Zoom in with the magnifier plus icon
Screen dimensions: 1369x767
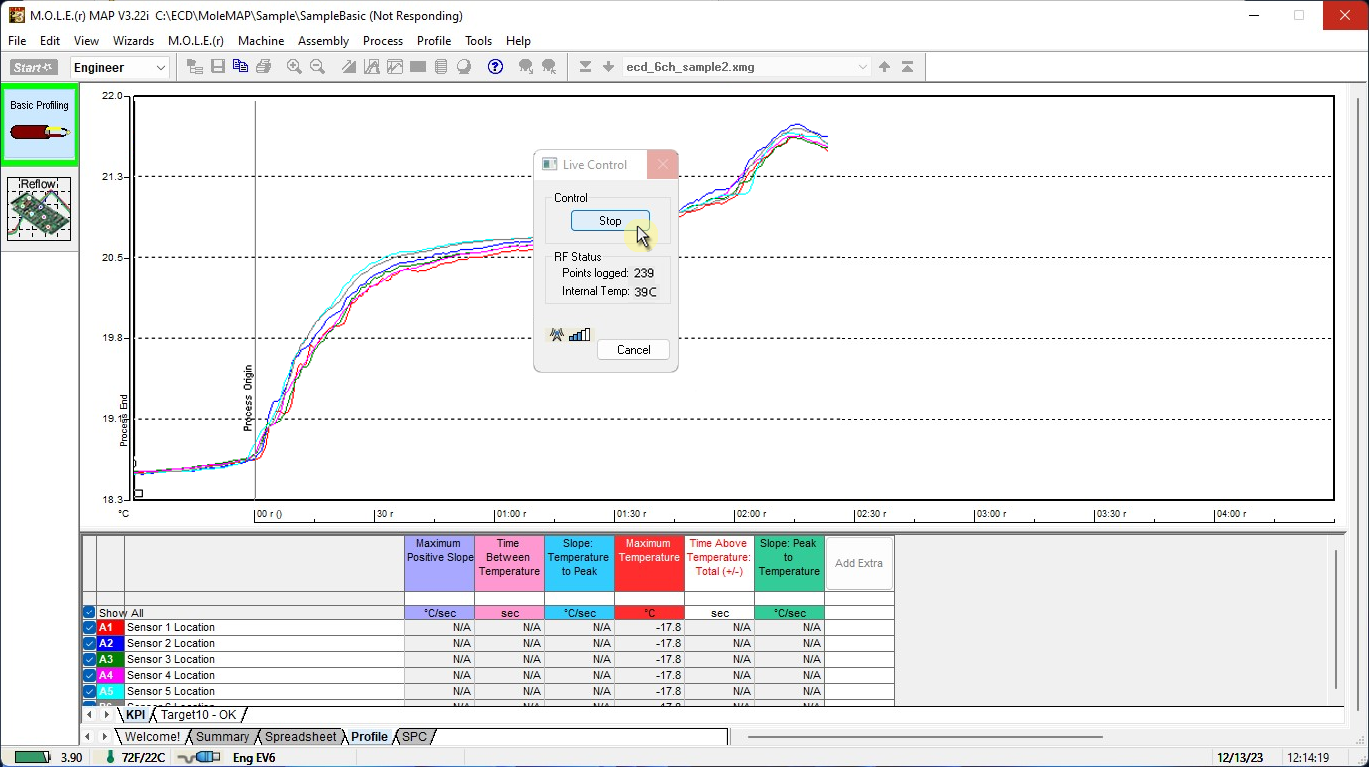click(294, 67)
